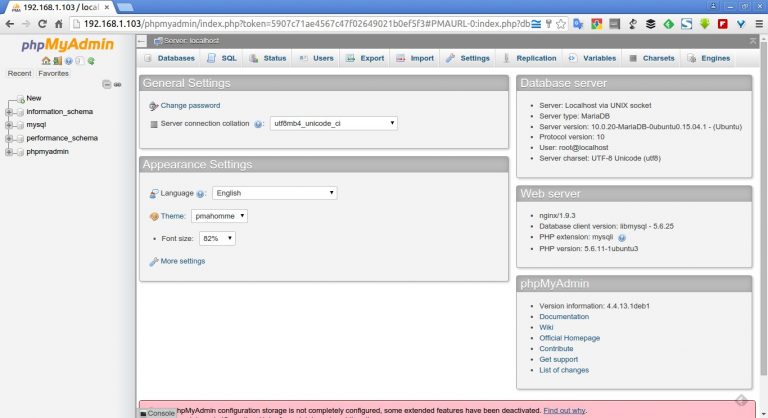Click the browser address bar URL
Viewport: 768px width, 418px height.
(x=306, y=24)
